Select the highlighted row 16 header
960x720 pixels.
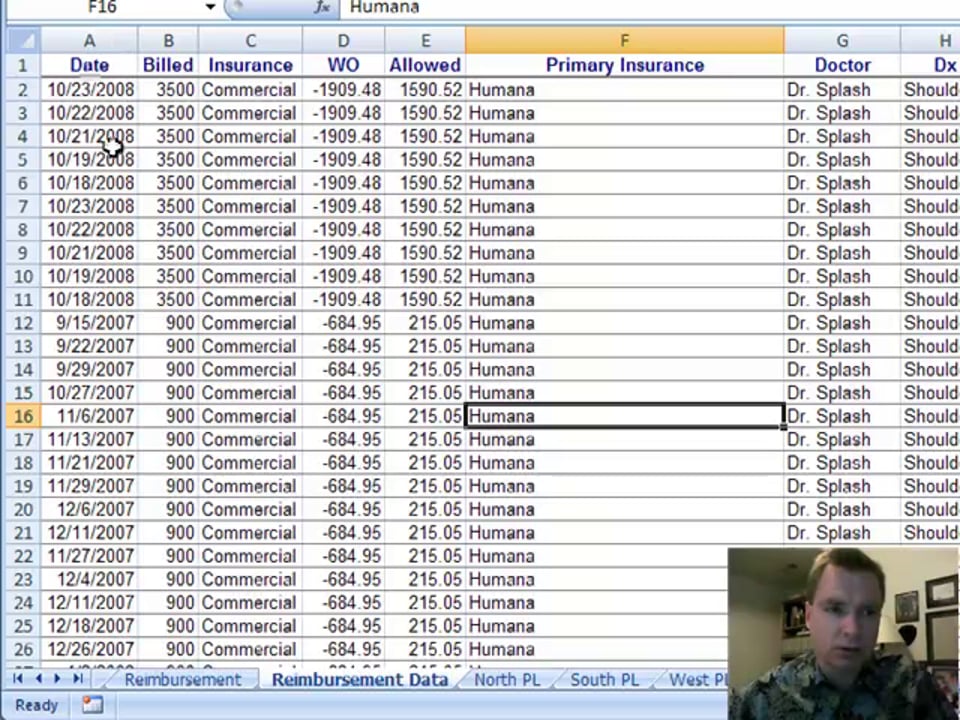(x=23, y=416)
